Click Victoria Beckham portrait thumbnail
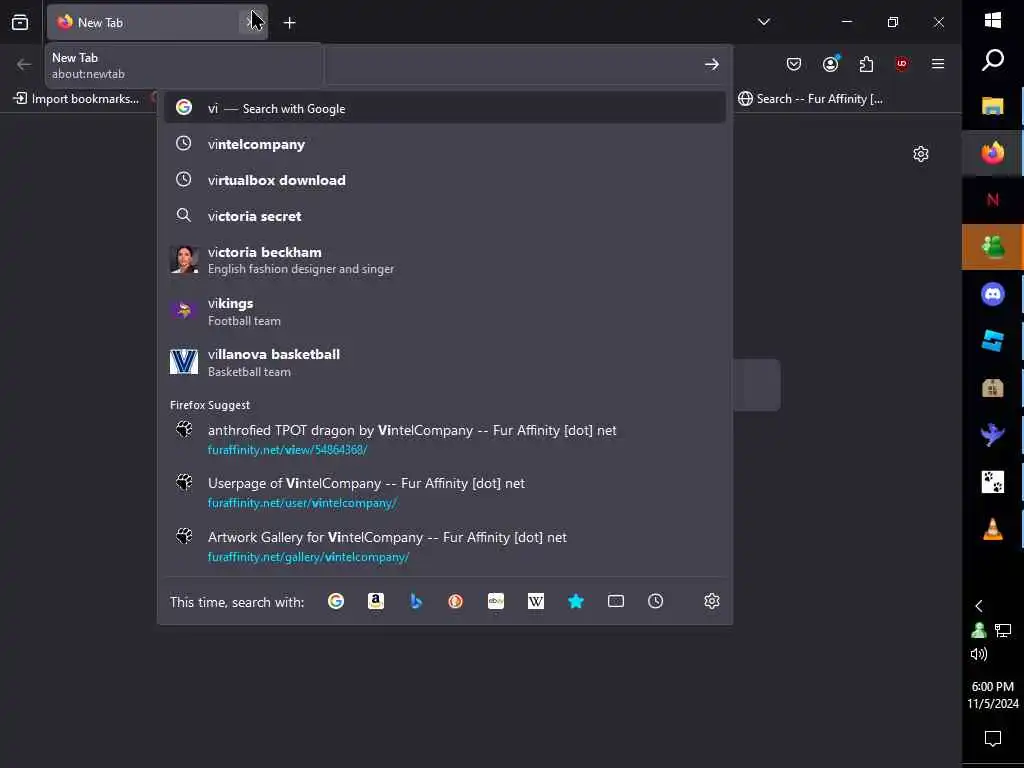Image resolution: width=1024 pixels, height=768 pixels. 184,259
